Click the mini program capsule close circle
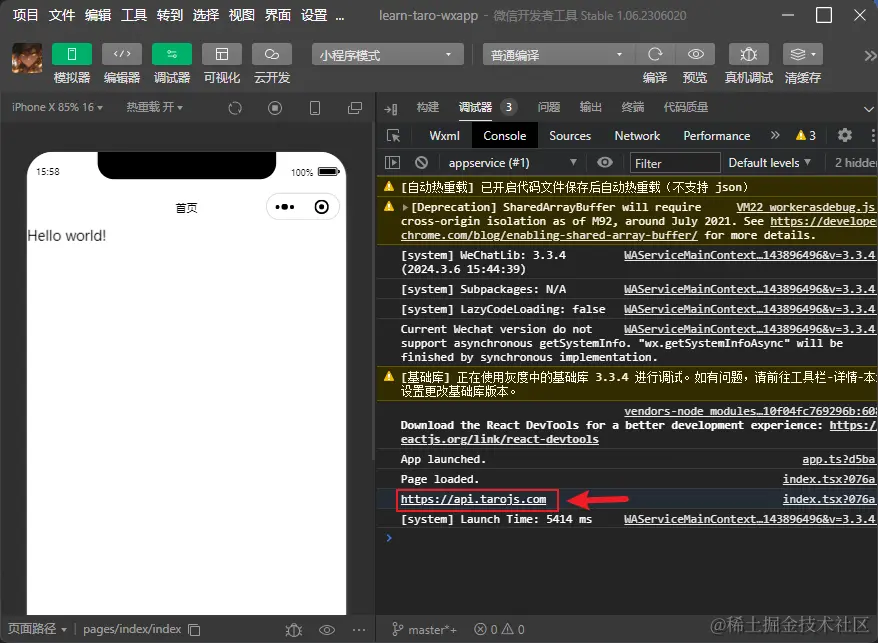Viewport: 878px width, 643px height. coord(321,207)
